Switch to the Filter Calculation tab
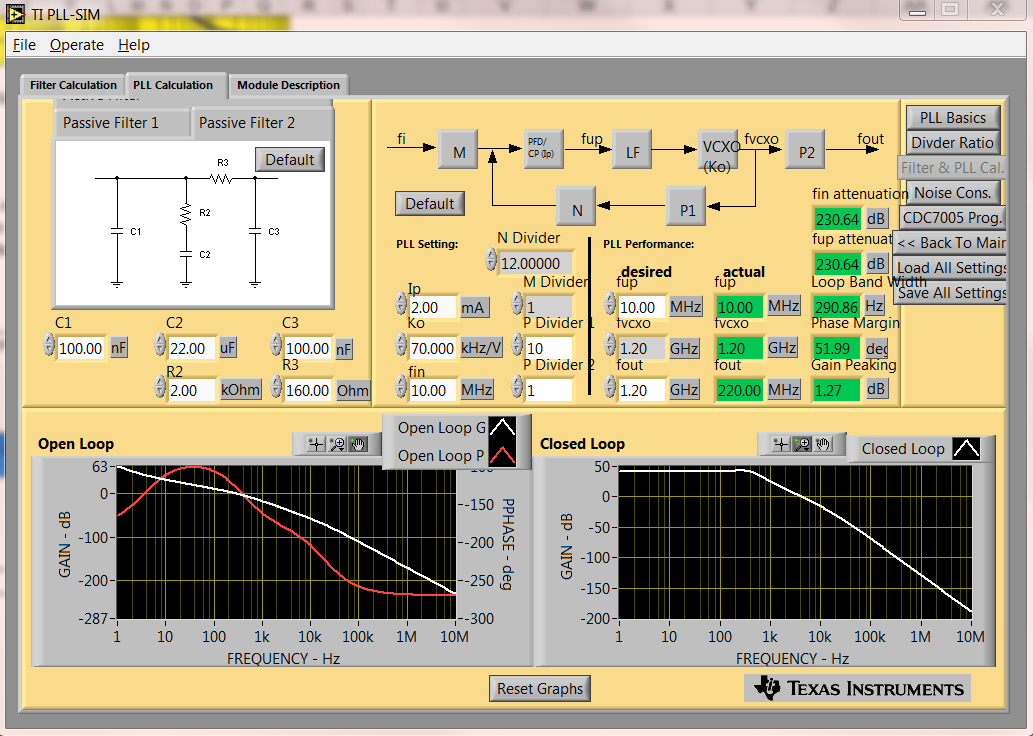Viewport: 1033px width, 736px height. click(x=72, y=85)
